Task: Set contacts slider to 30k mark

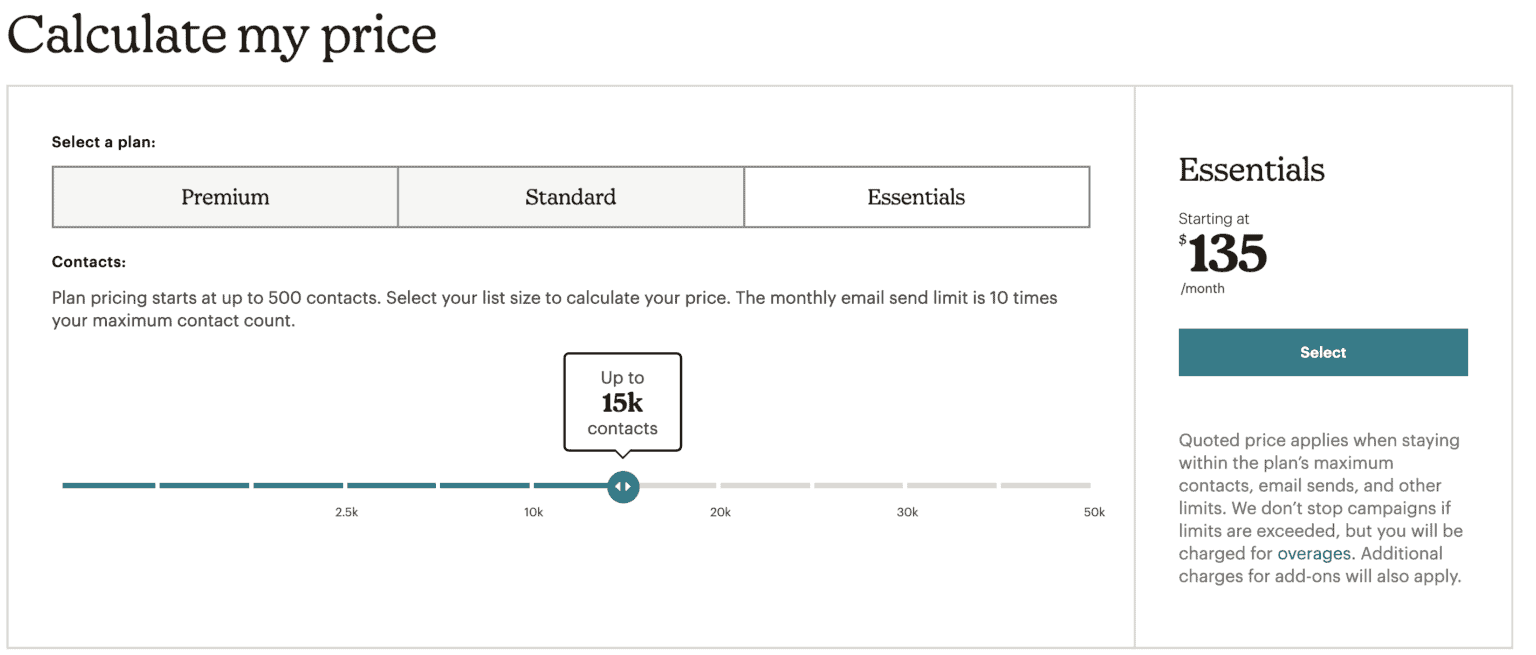Action: (907, 512)
